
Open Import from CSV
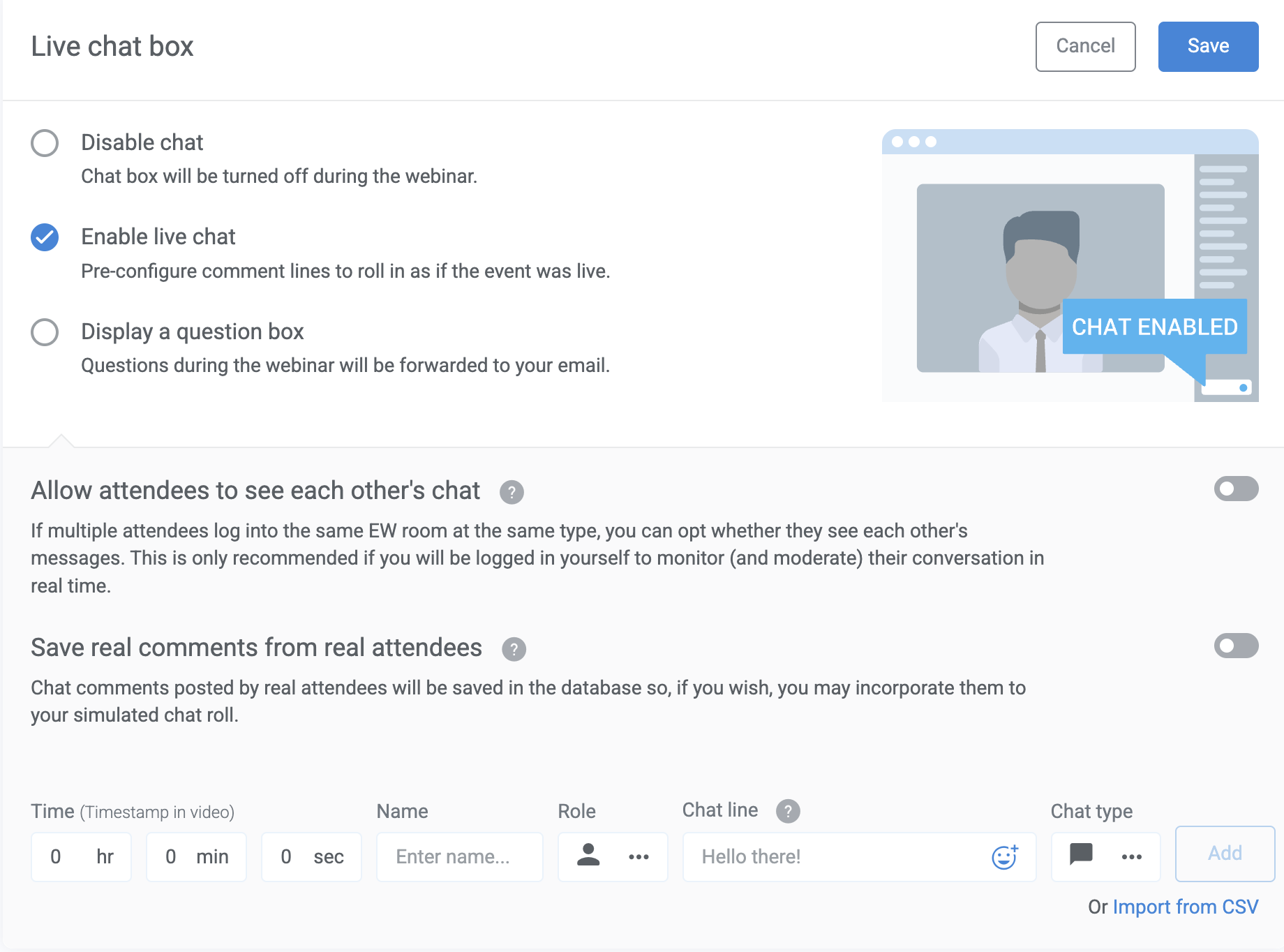(1186, 907)
